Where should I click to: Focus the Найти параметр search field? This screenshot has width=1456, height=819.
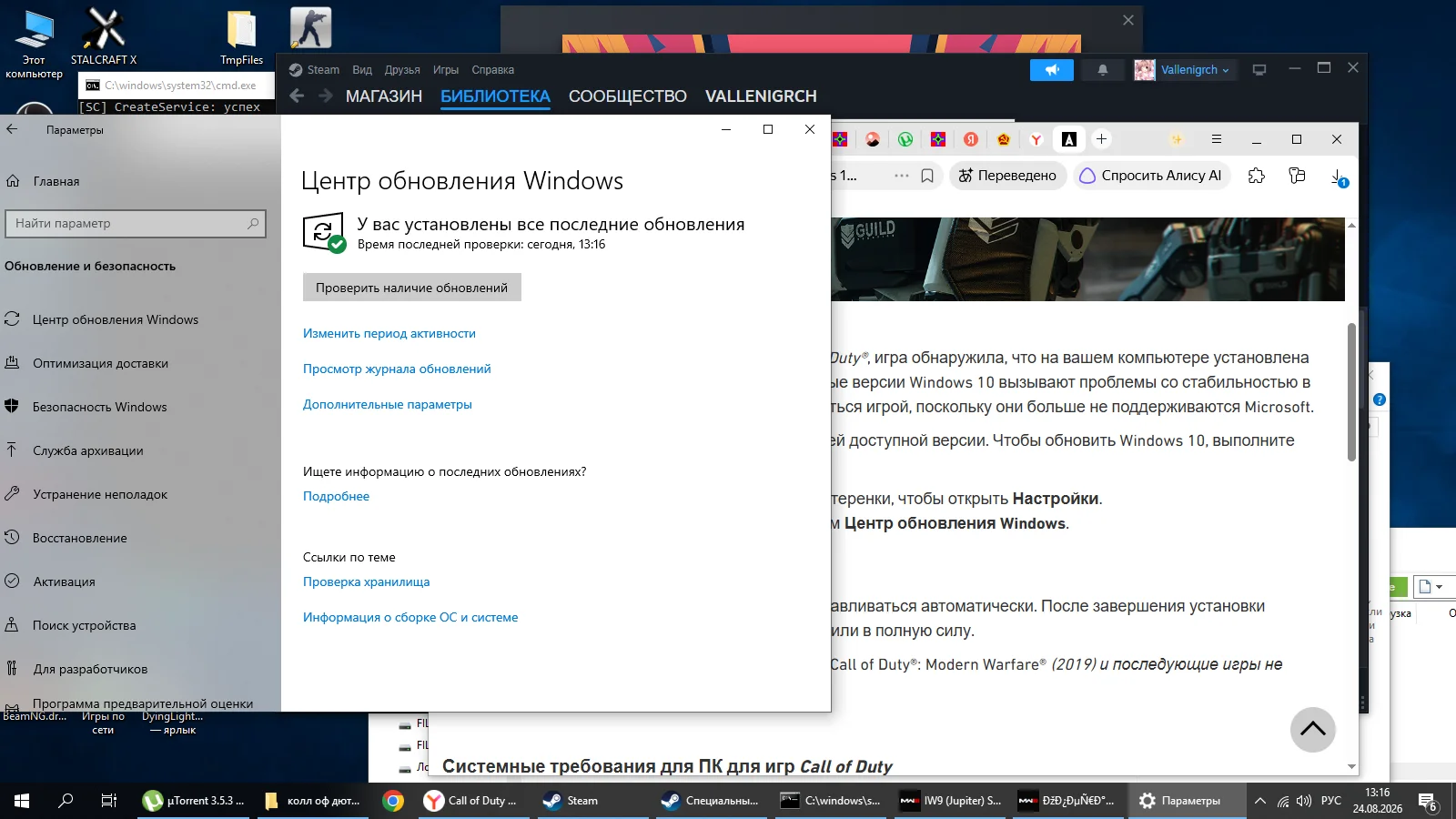136,224
